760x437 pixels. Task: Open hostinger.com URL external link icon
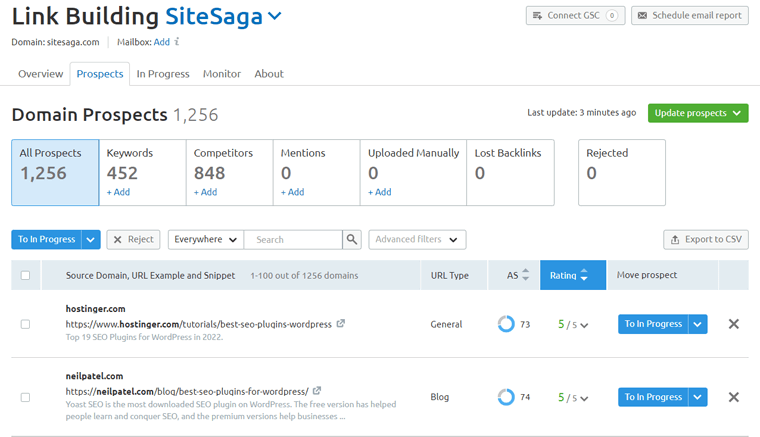click(x=341, y=323)
